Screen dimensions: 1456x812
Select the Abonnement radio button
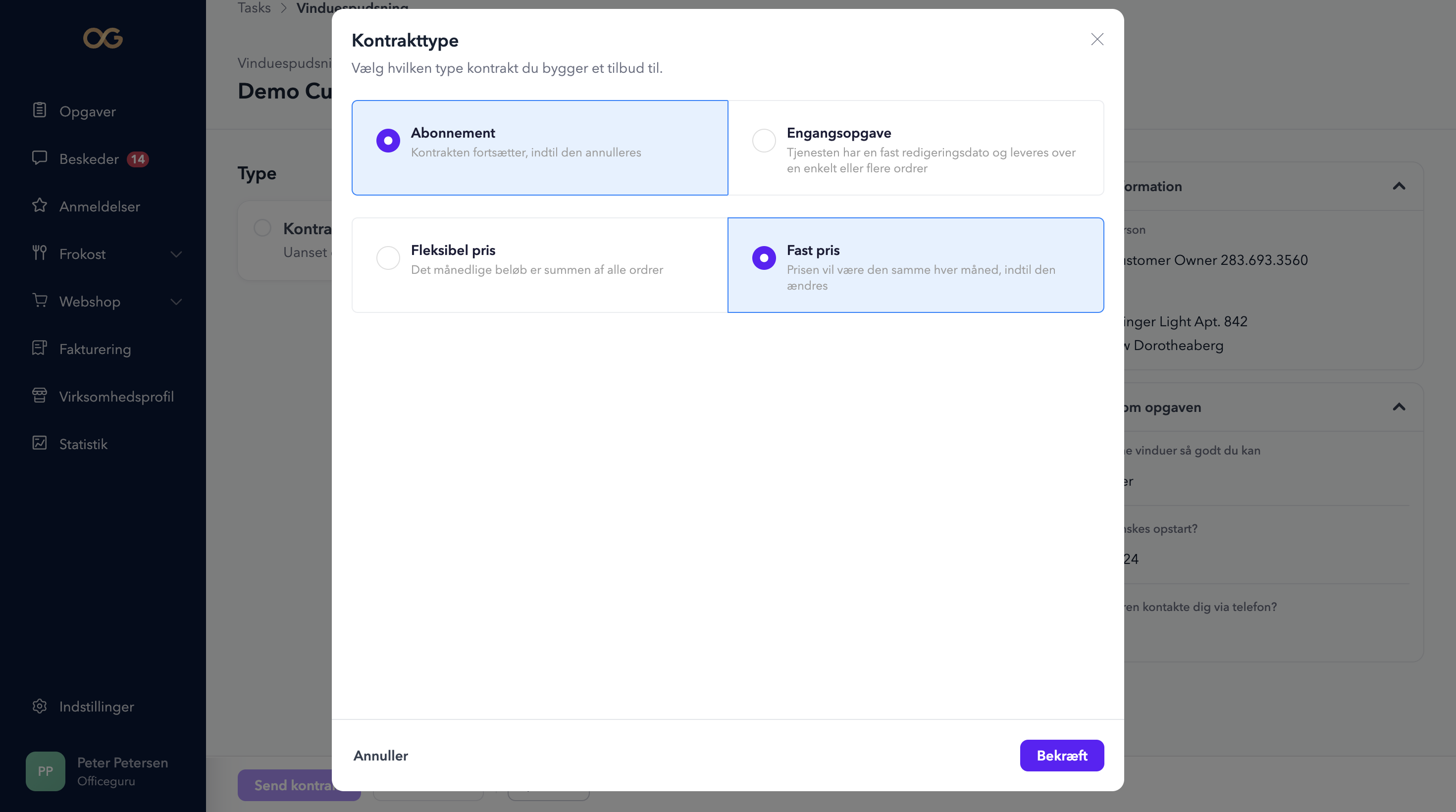pyautogui.click(x=388, y=141)
